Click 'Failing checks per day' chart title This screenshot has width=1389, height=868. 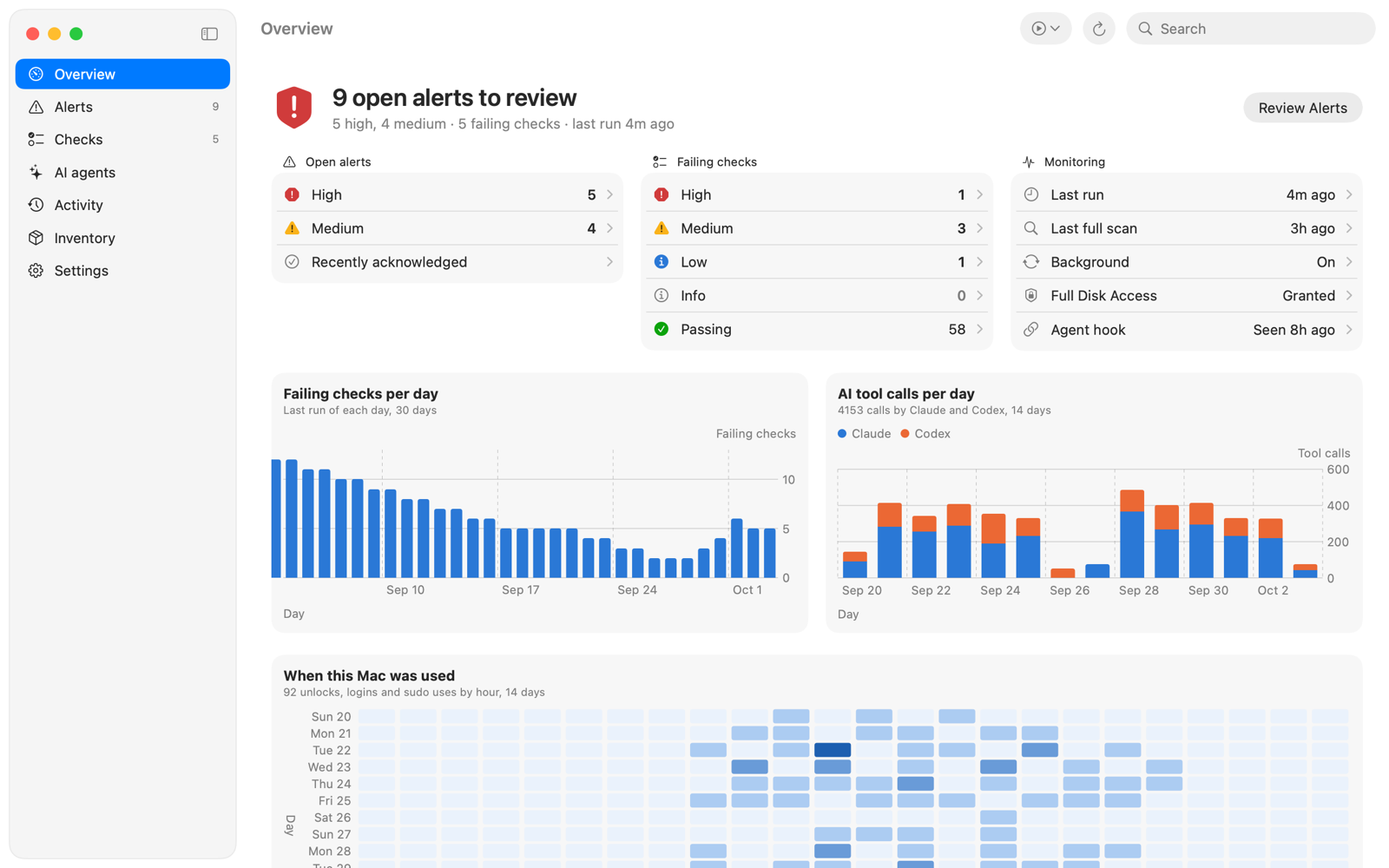[360, 393]
